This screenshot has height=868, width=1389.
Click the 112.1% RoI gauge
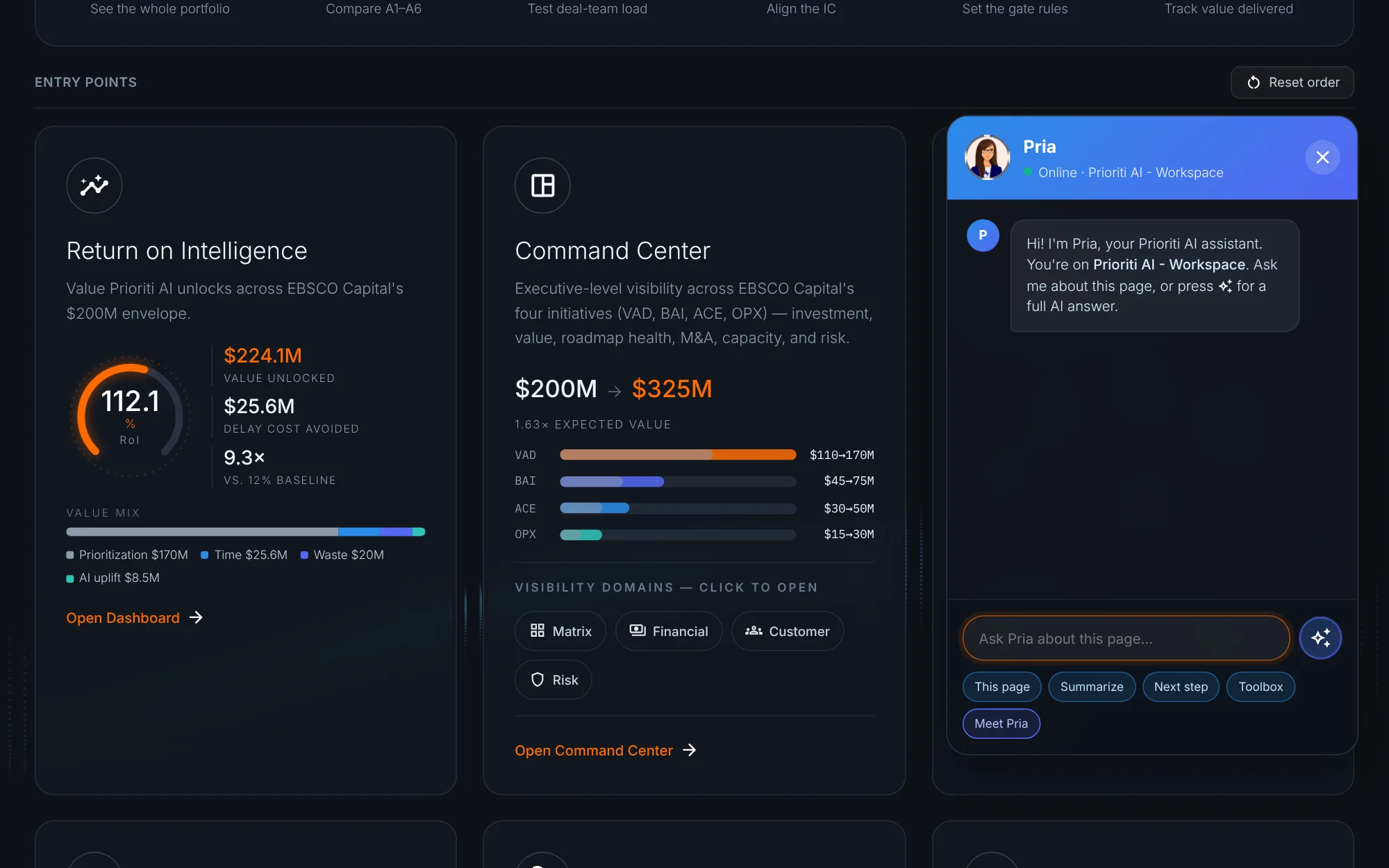(130, 416)
